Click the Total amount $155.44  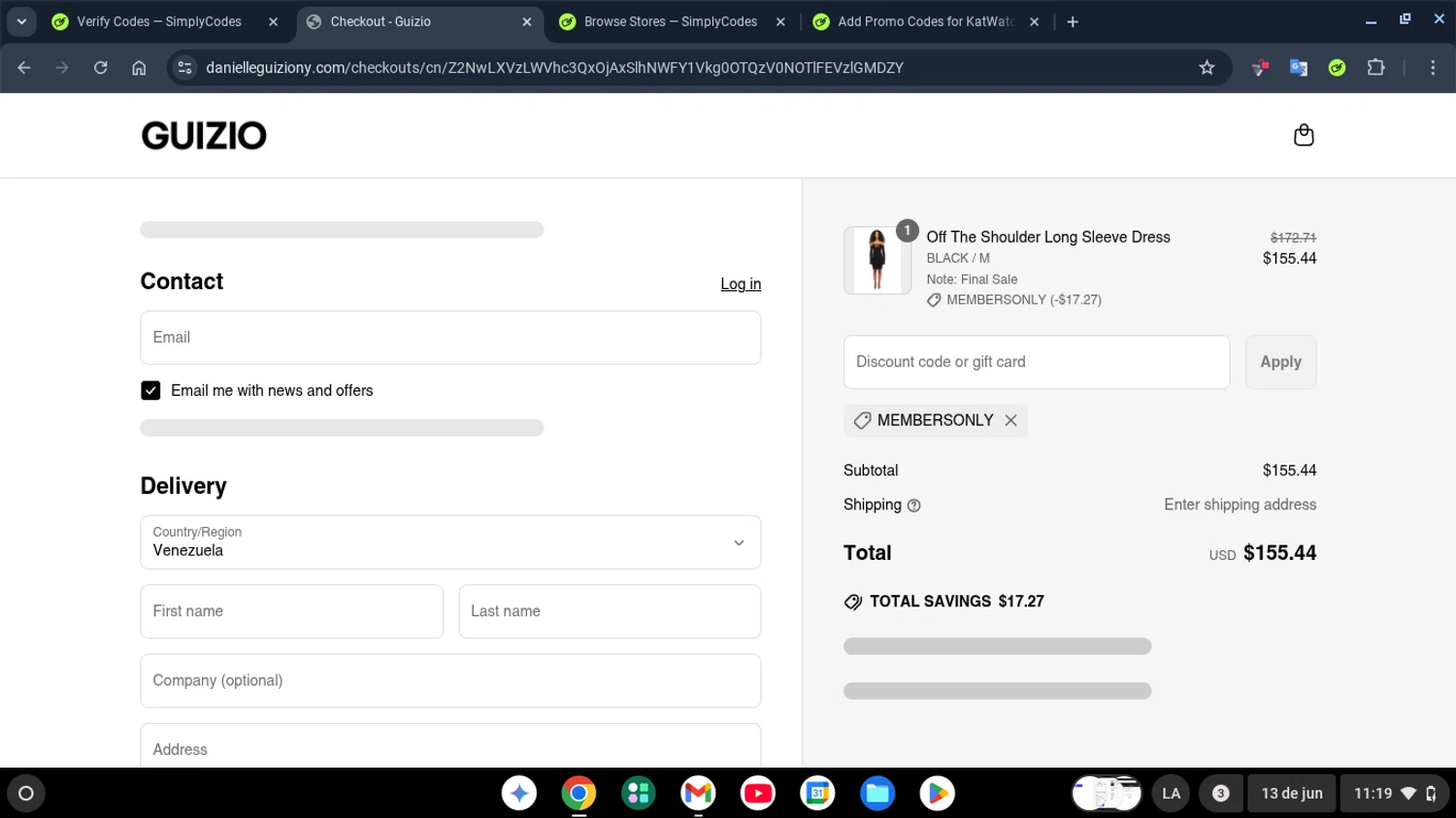1279,553
